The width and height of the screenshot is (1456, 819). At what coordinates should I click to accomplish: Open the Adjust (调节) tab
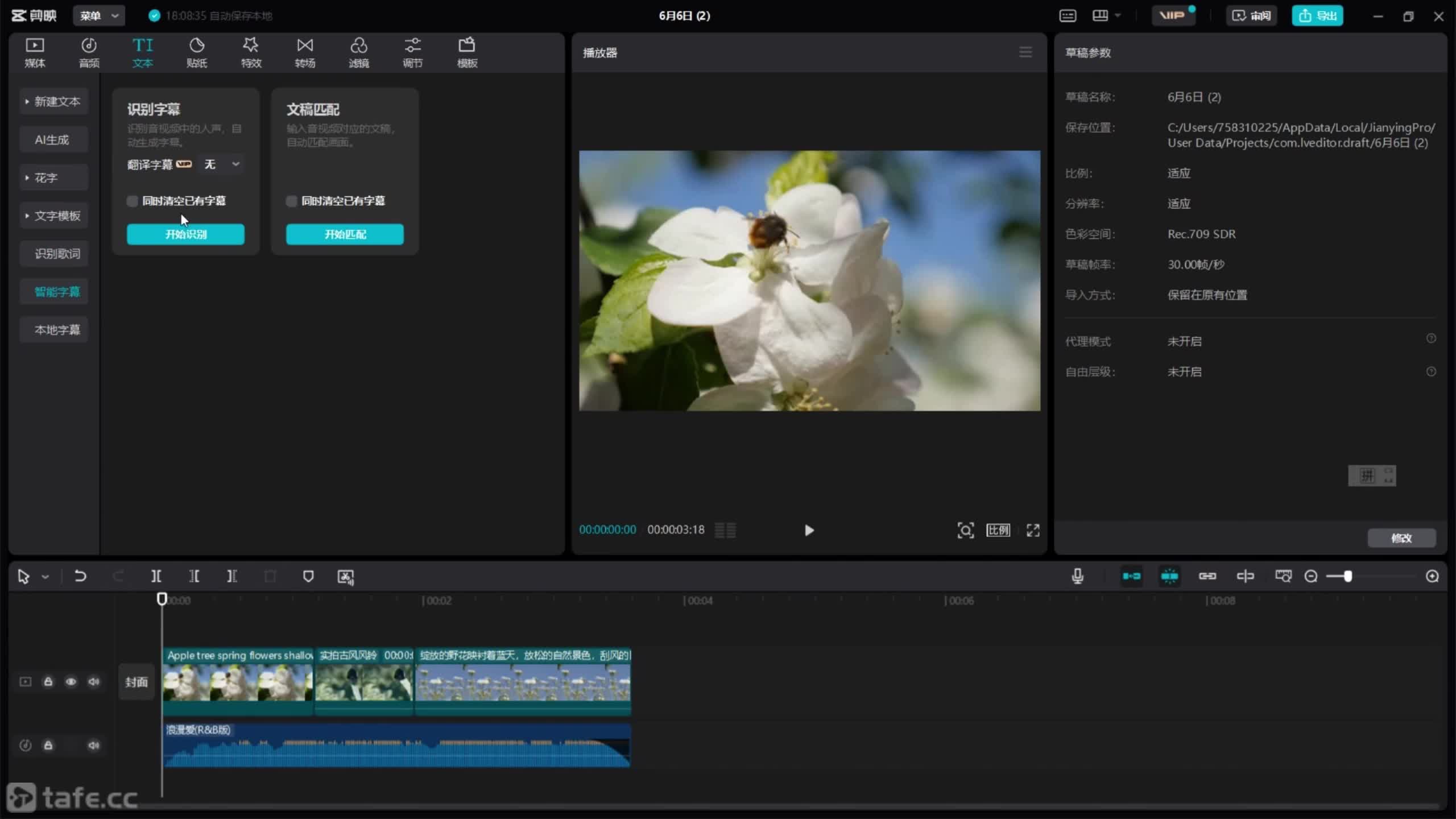pos(413,52)
